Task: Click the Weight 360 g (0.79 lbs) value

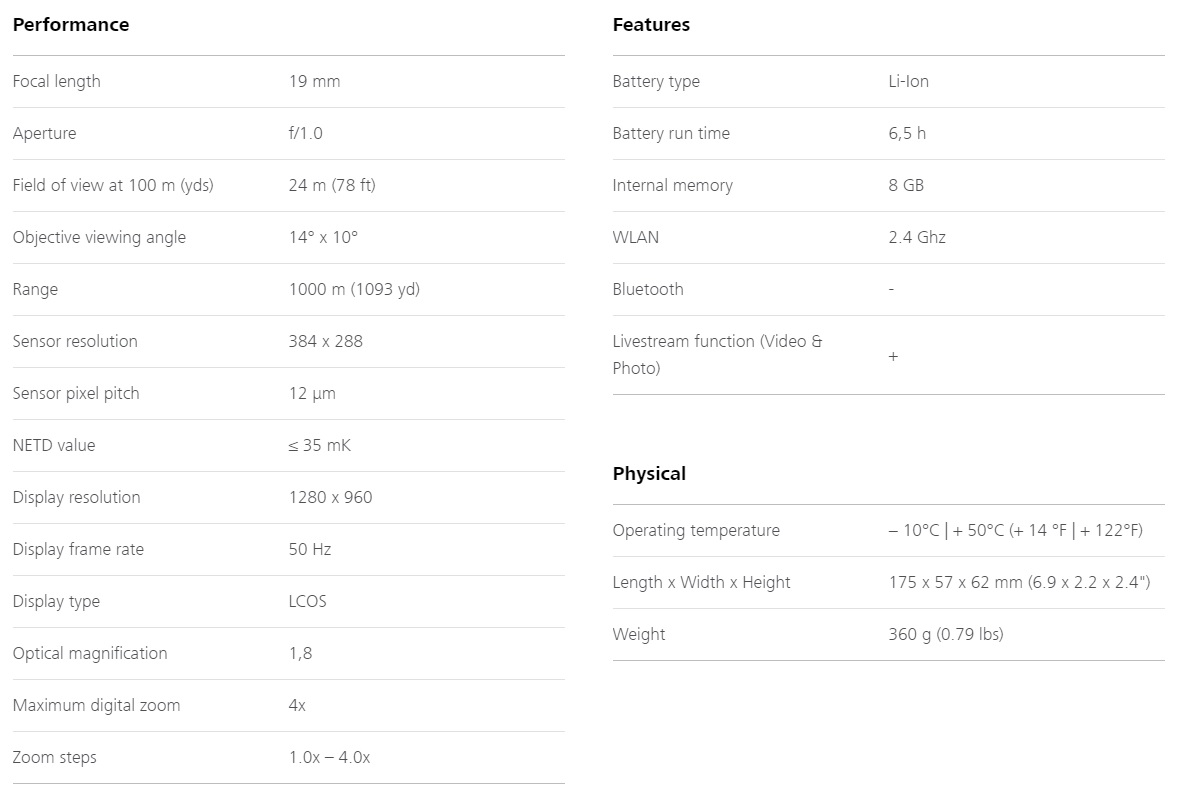Action: coord(946,634)
